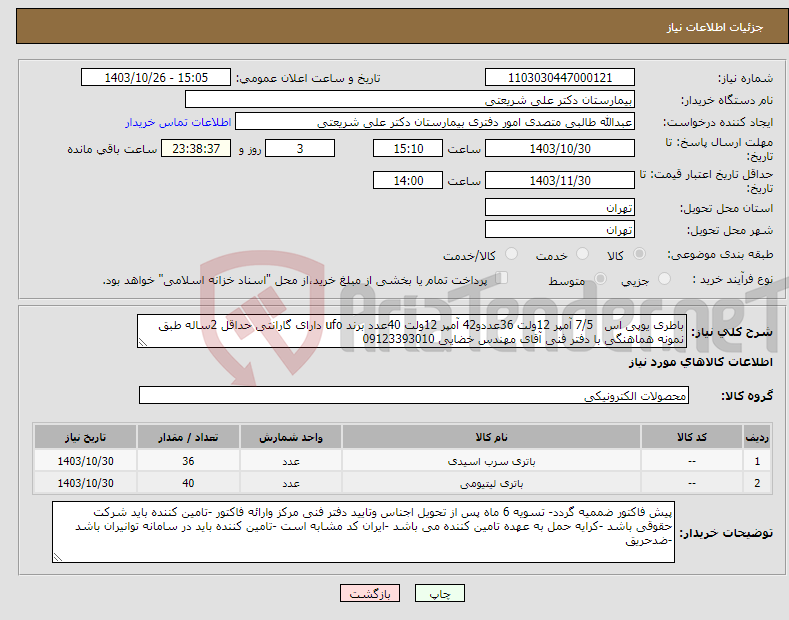This screenshot has width=789, height=620.
Task: Click the goods group محصولات الکترونیکی field
Action: click(x=414, y=395)
